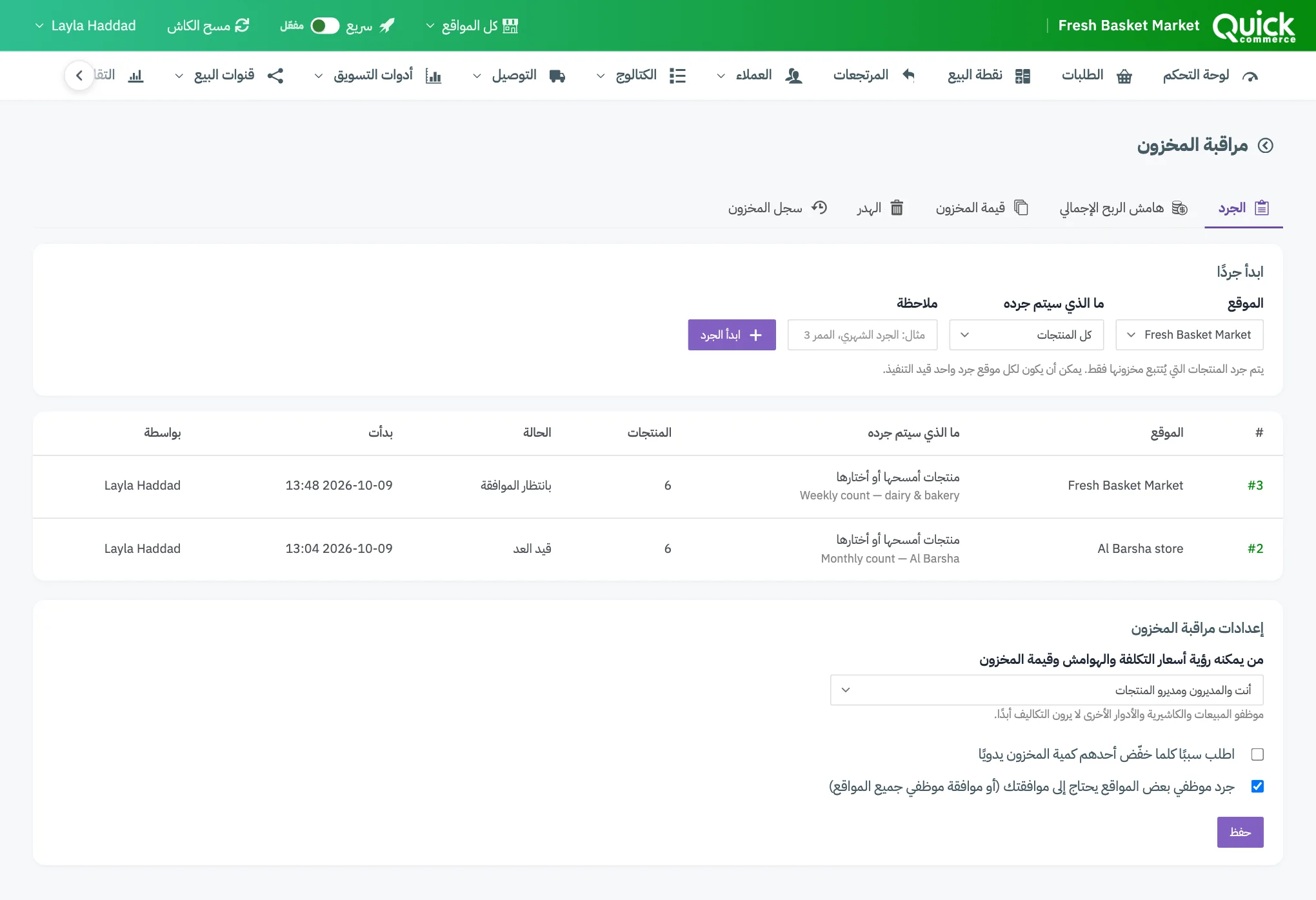This screenshot has height=900, width=1316.
Task: Switch to the قيمة المخزون tab
Action: pos(982,208)
